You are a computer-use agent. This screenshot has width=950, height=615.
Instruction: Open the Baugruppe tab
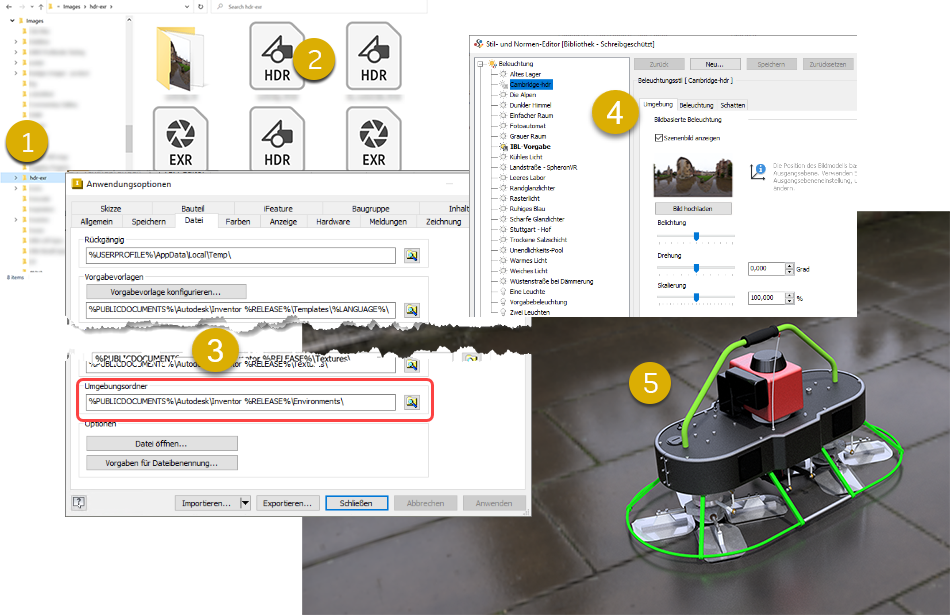pyautogui.click(x=370, y=208)
